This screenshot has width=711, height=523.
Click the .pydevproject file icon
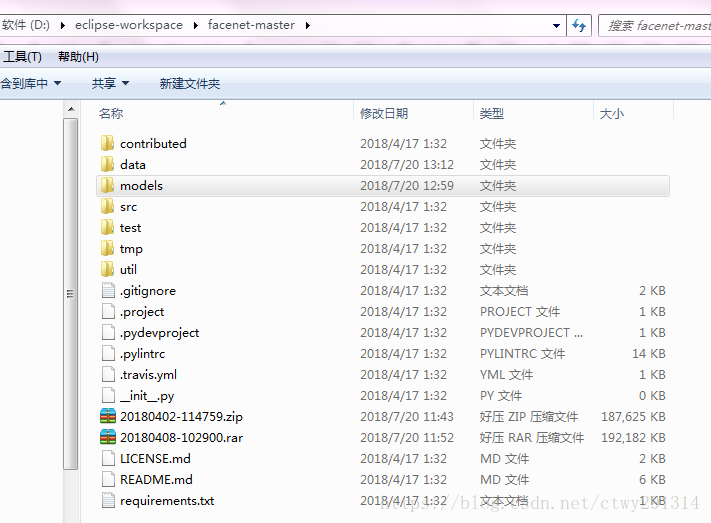click(108, 332)
